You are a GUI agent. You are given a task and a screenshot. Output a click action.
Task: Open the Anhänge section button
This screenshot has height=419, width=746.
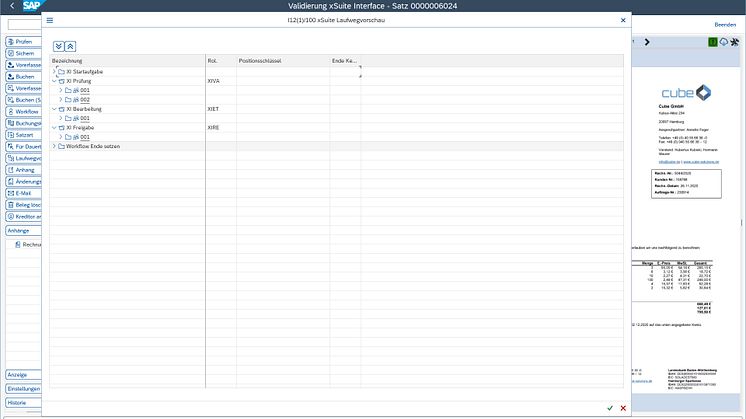click(x=23, y=231)
